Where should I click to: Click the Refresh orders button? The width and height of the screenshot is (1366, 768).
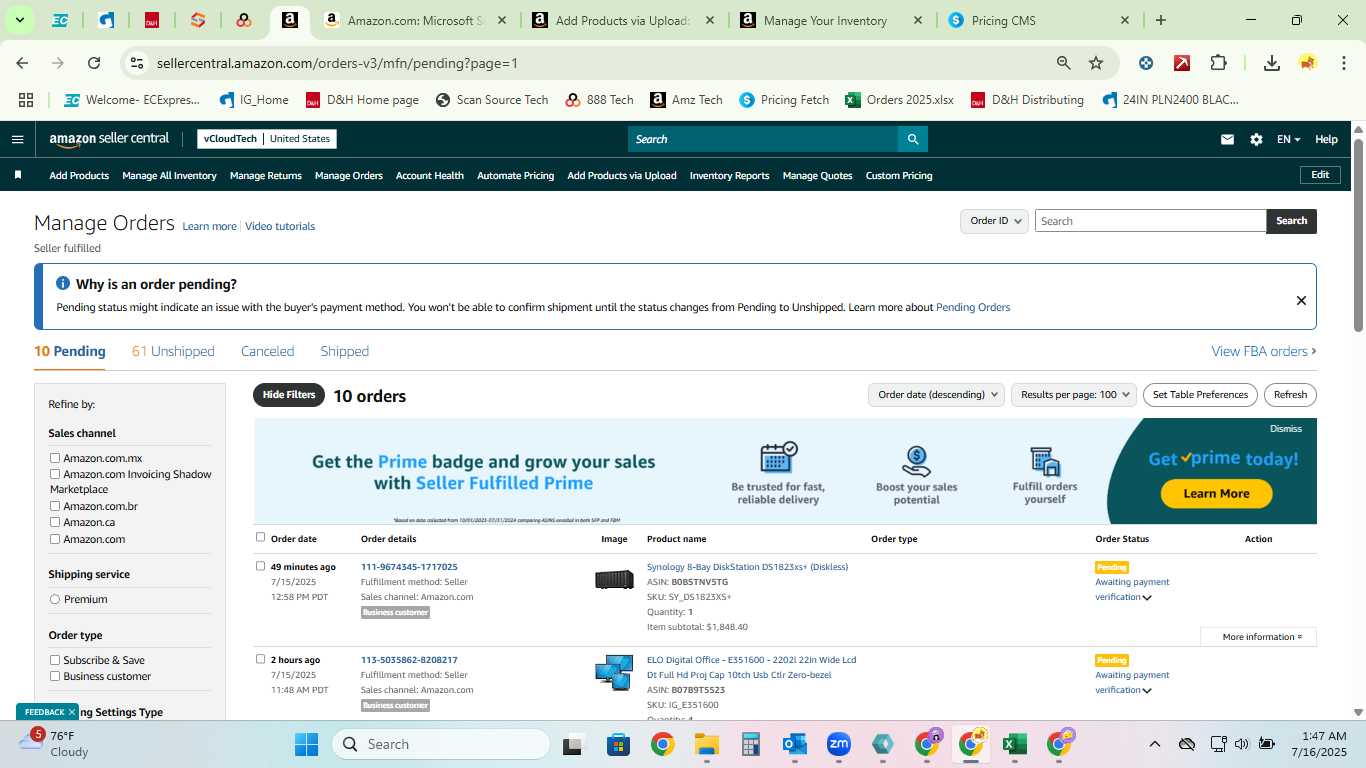coord(1290,395)
